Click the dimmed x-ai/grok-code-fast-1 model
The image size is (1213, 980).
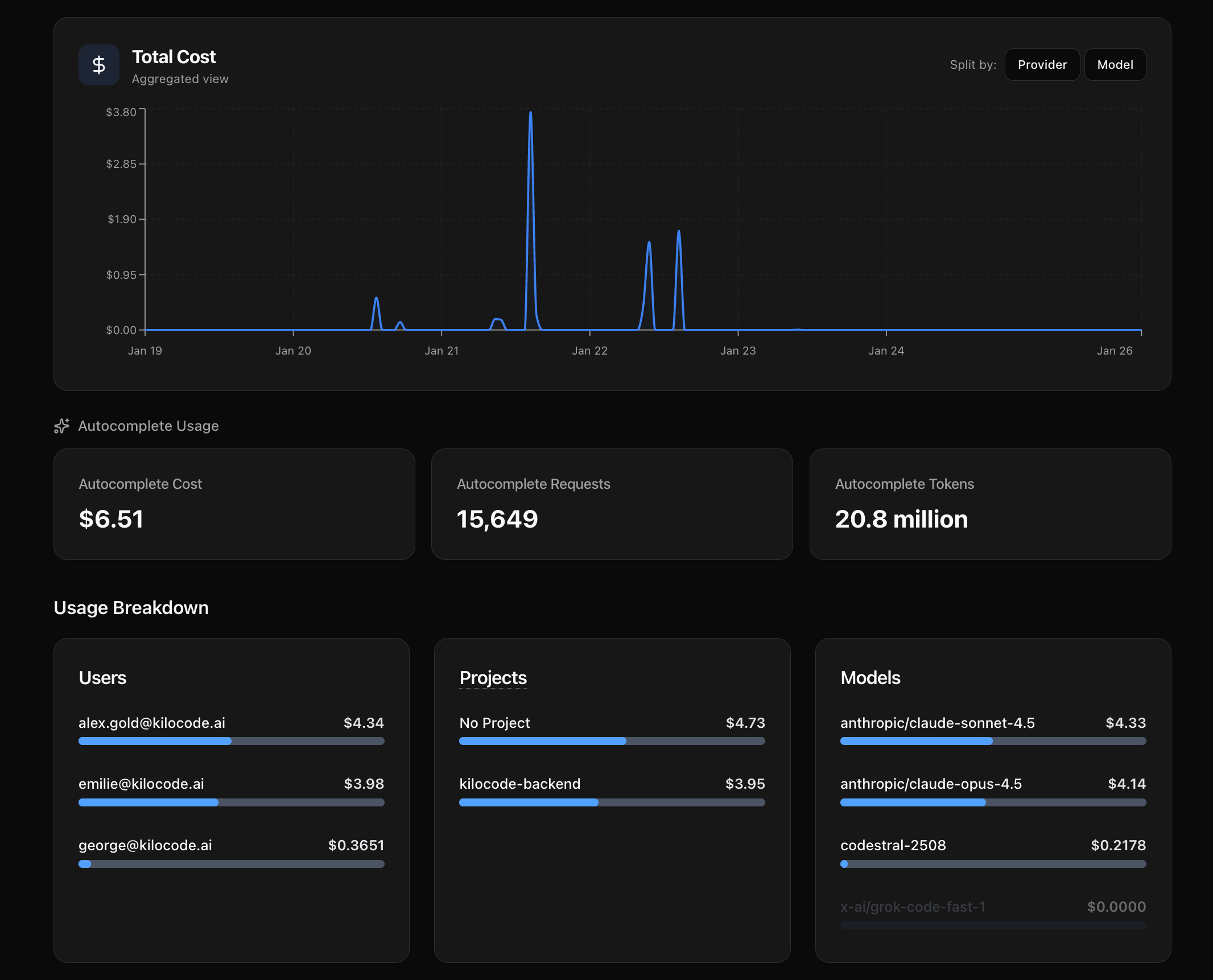click(x=913, y=907)
